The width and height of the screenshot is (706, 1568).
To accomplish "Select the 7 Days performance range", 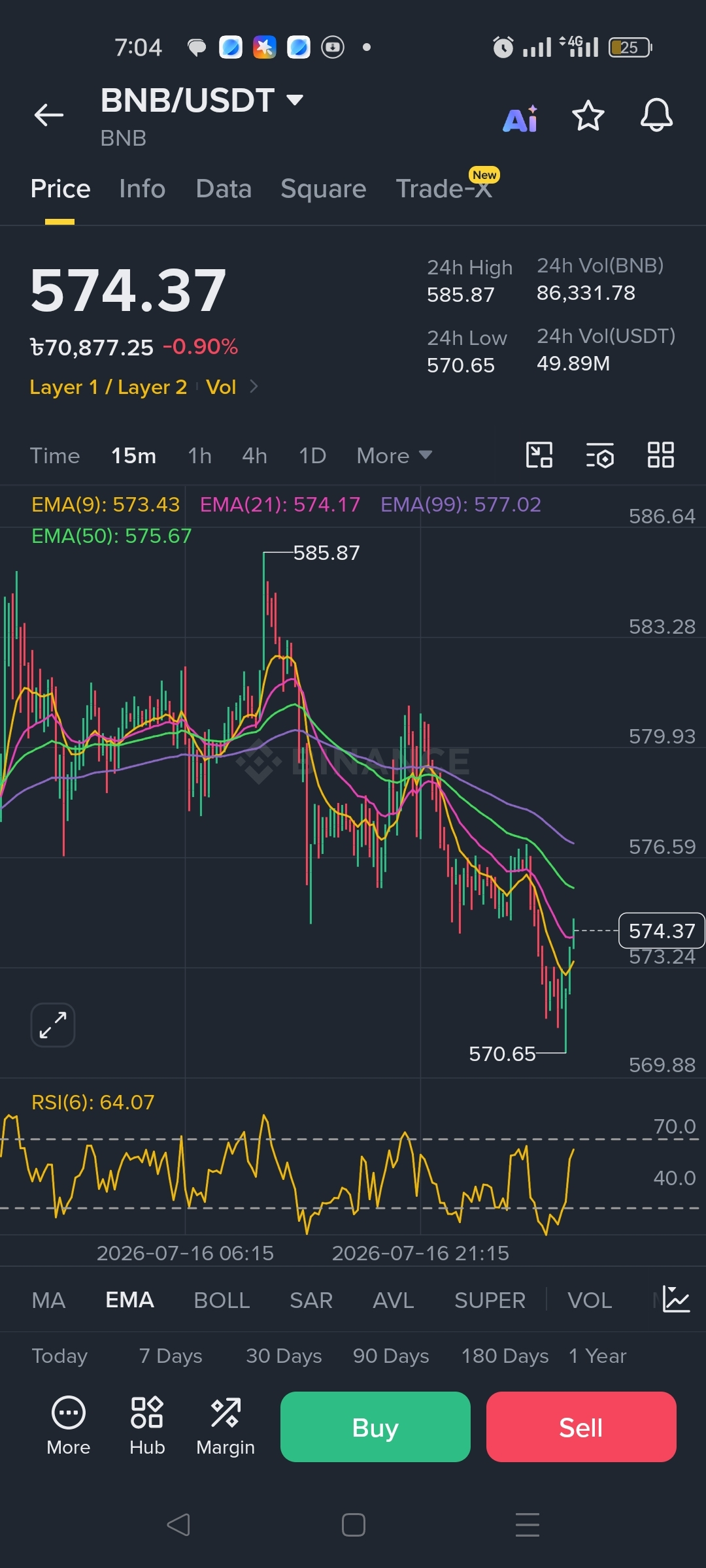I will click(171, 1356).
